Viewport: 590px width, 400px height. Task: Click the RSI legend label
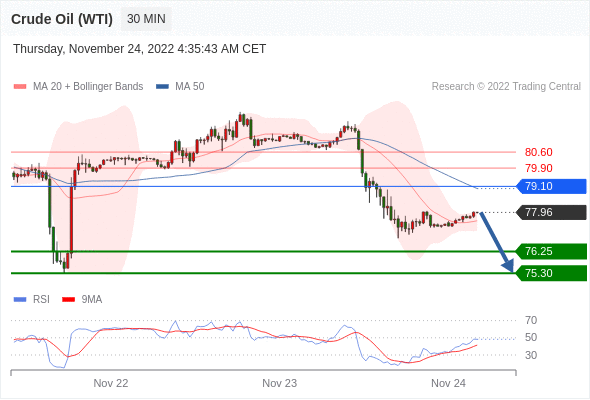[x=41, y=300]
